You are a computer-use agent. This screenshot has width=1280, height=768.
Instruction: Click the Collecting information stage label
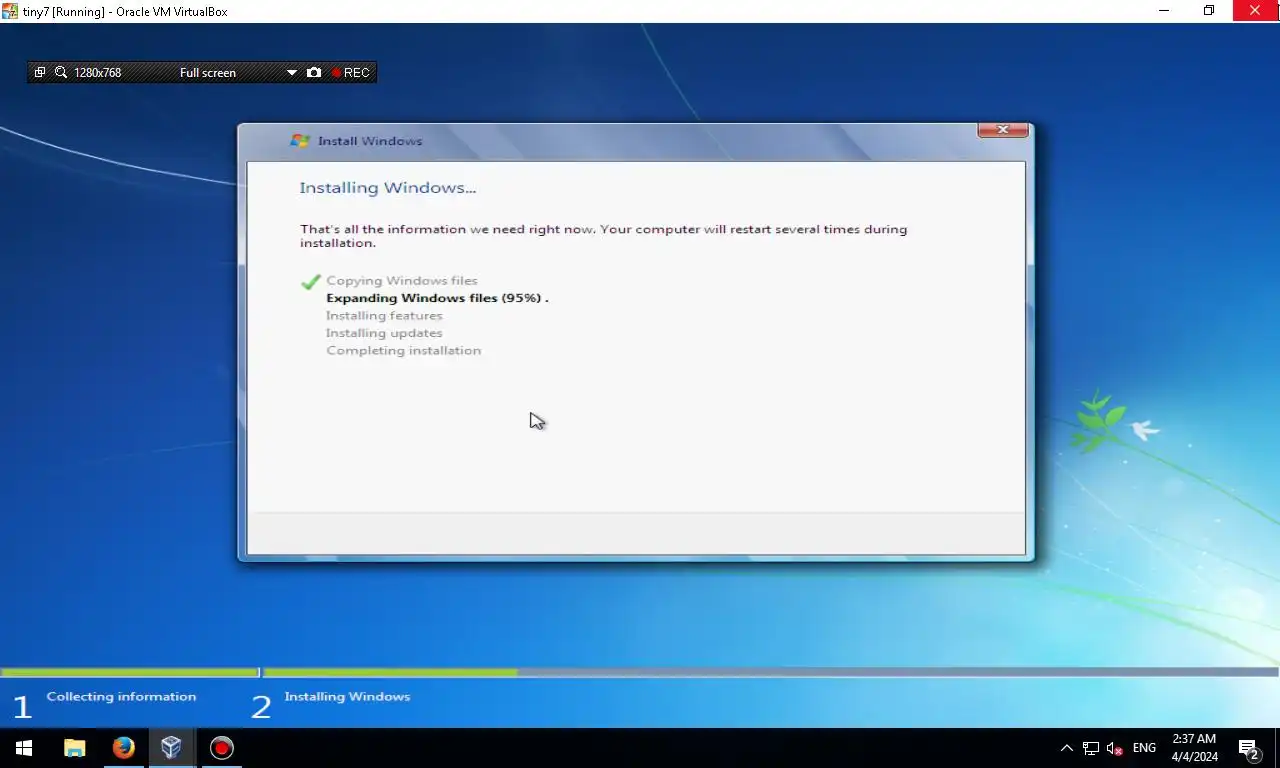click(x=121, y=697)
